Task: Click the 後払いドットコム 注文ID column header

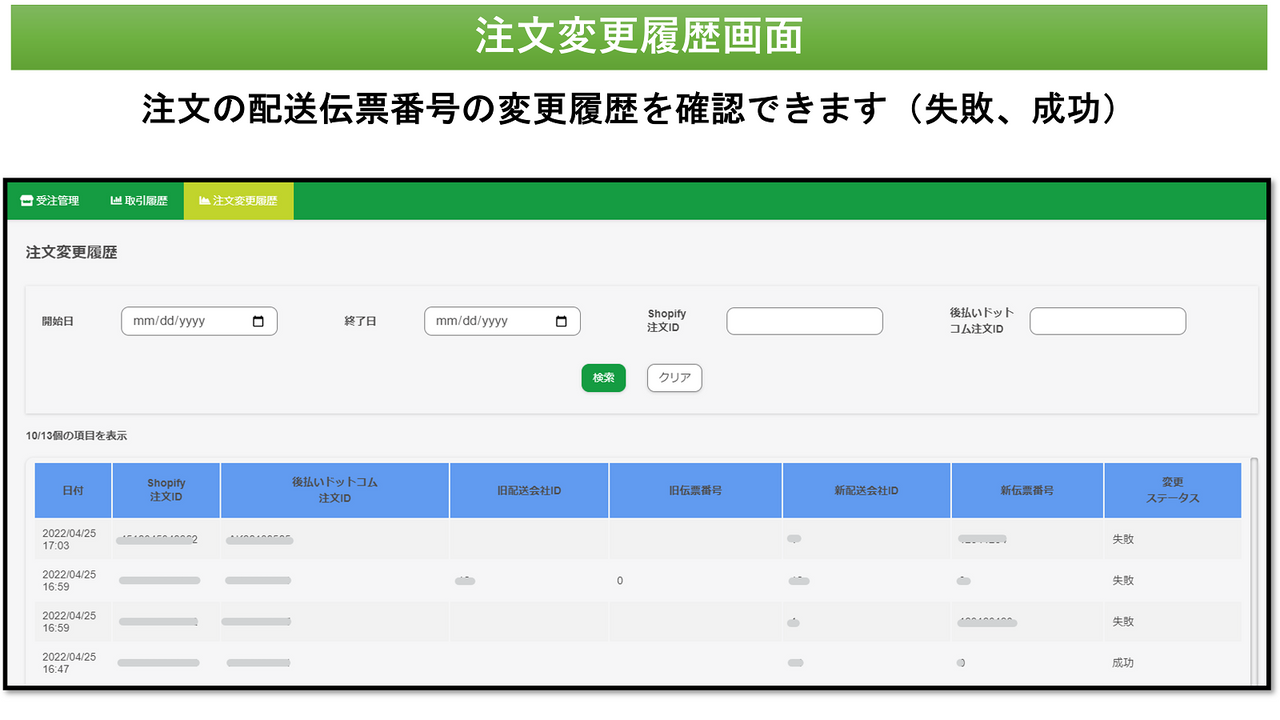Action: pos(335,491)
